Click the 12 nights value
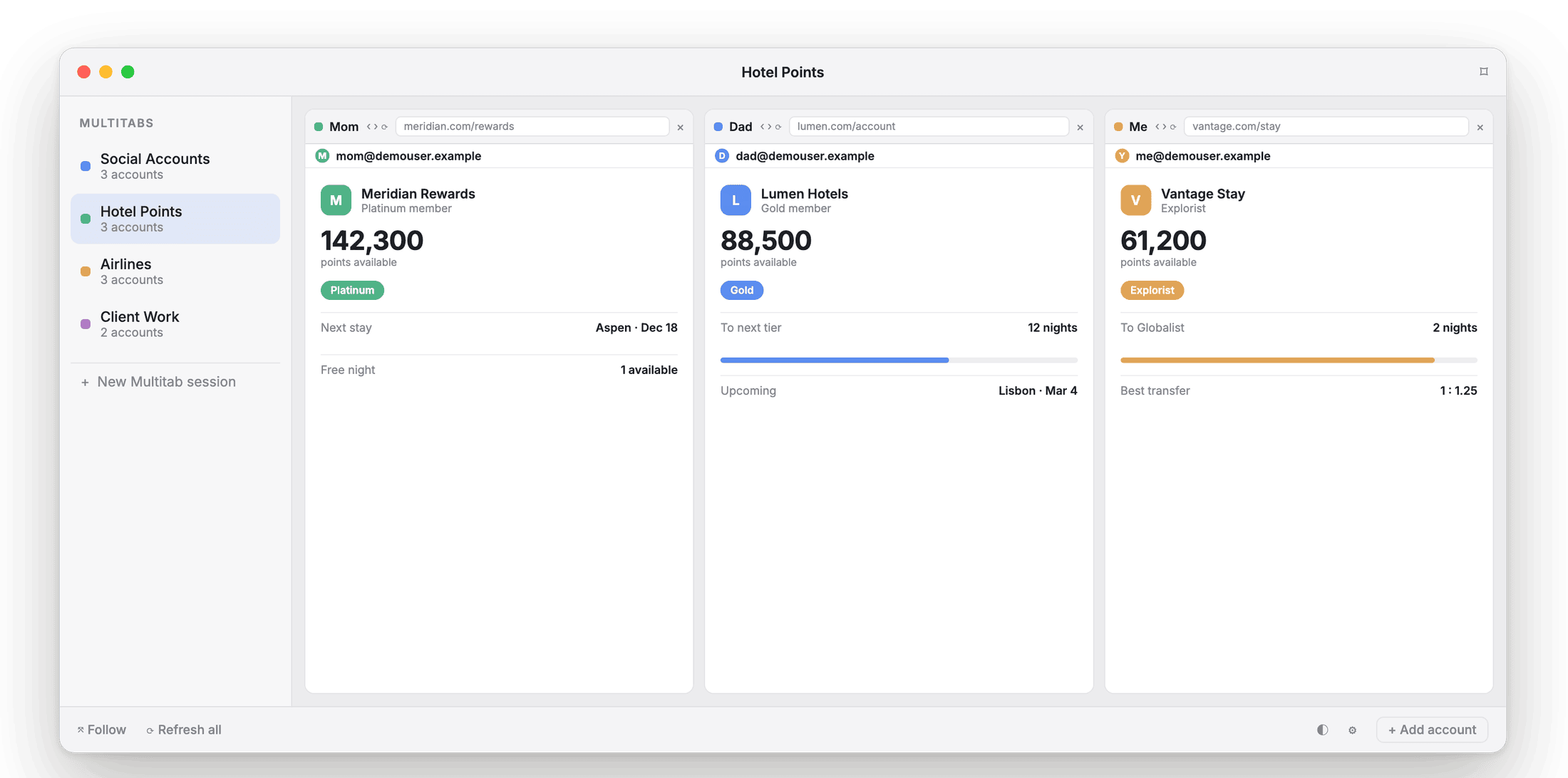The image size is (1568, 778). (1052, 328)
